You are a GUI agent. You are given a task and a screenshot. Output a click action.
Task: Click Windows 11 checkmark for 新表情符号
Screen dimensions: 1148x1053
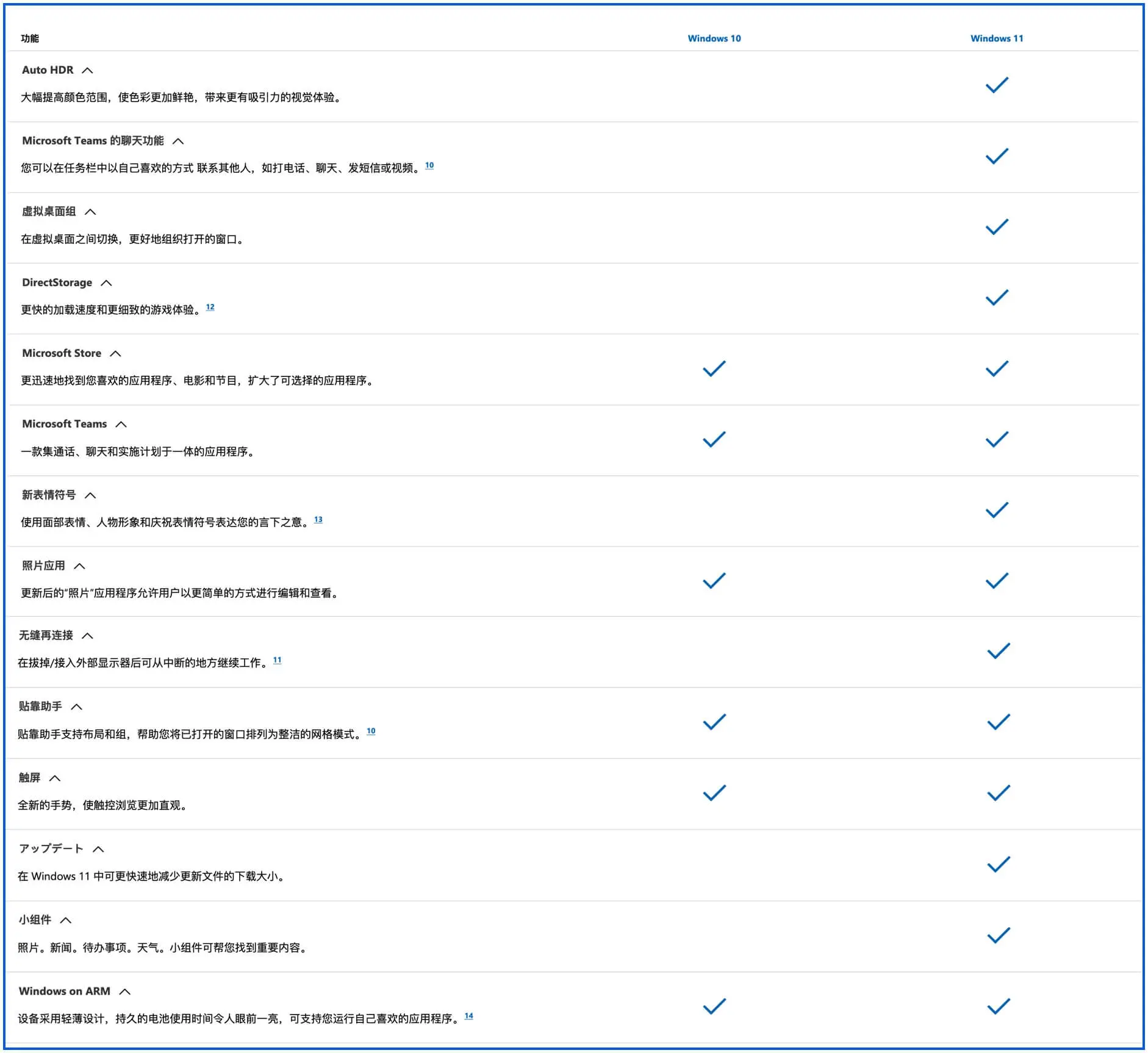point(997,510)
